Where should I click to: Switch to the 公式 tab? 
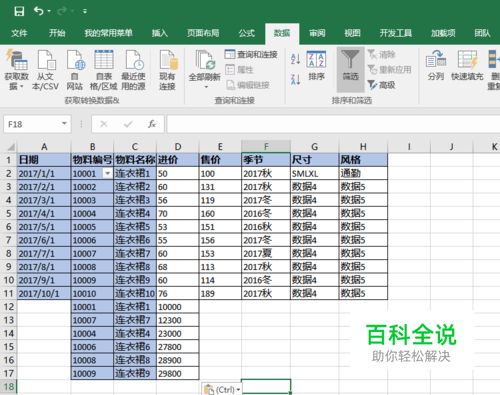tap(247, 33)
